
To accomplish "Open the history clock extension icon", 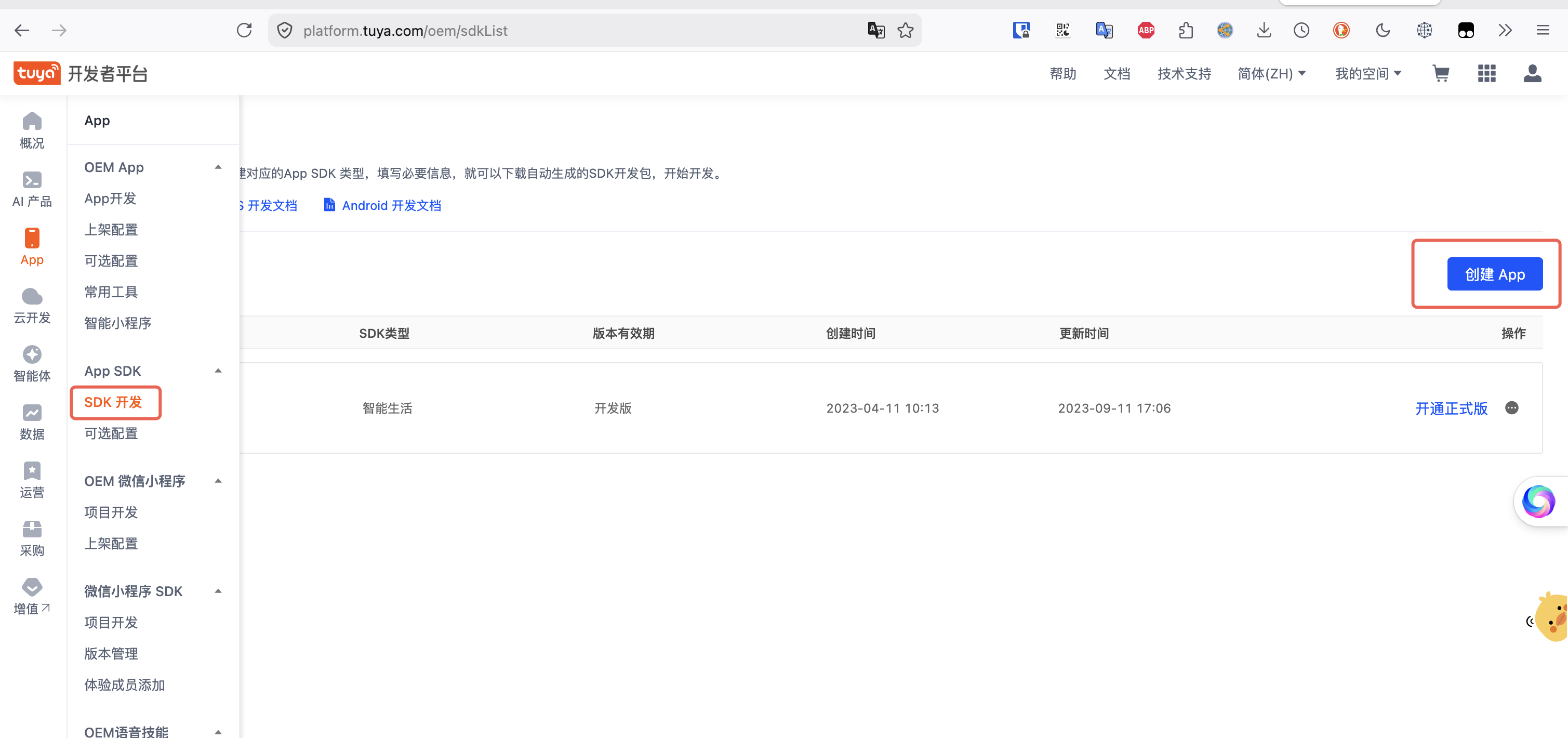I will (x=1301, y=31).
